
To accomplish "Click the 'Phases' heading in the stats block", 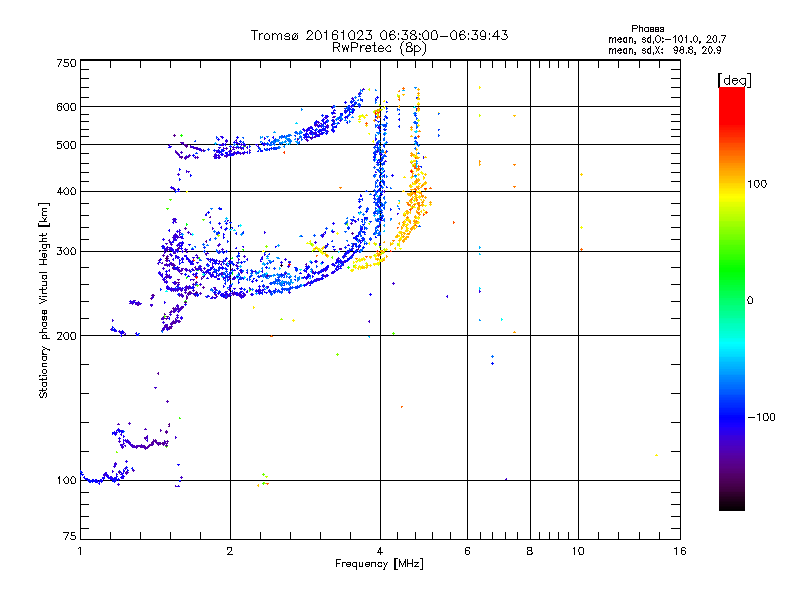I will click(x=647, y=29).
